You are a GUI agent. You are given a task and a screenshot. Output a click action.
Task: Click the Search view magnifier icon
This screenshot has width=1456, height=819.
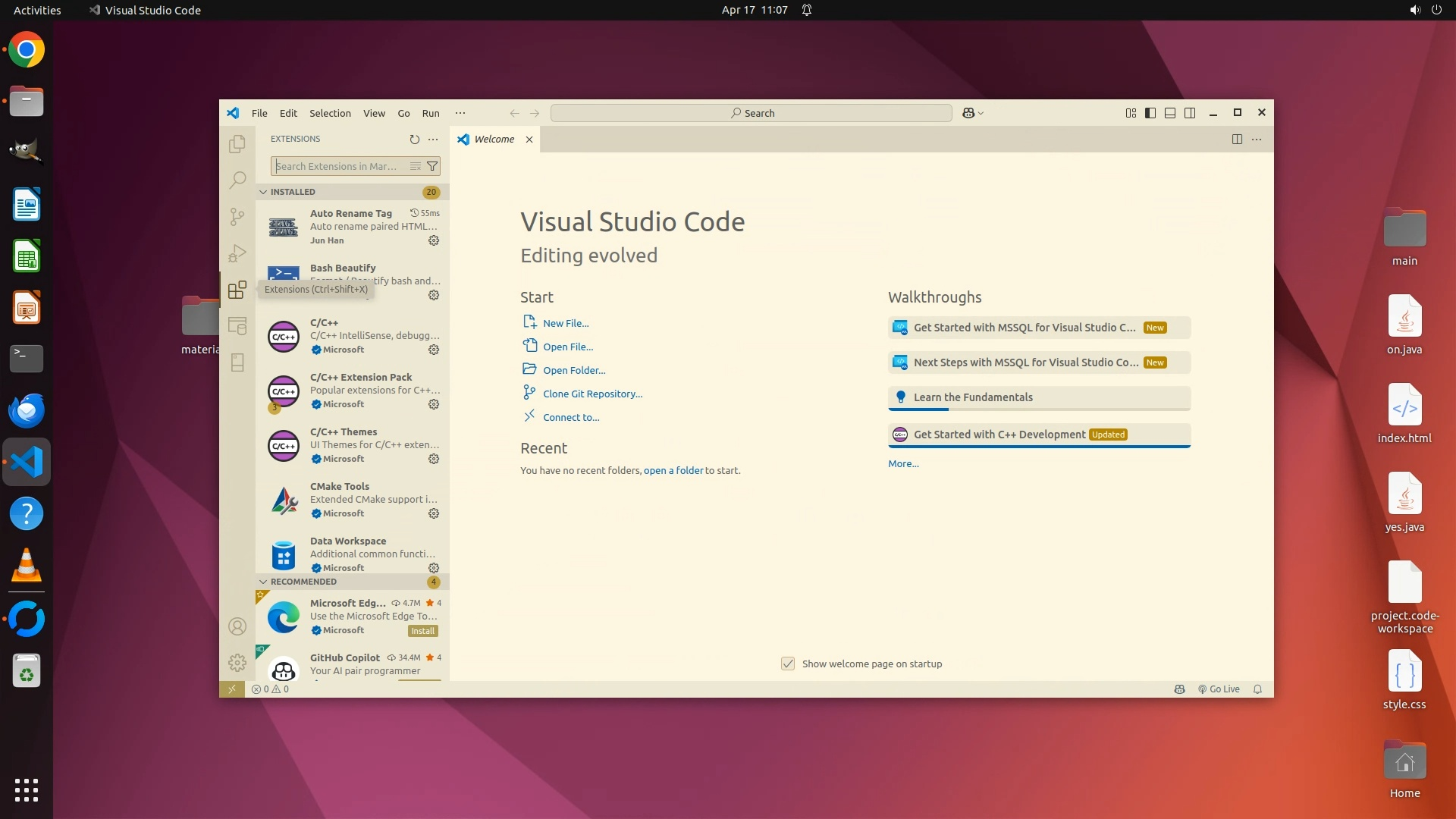(237, 180)
